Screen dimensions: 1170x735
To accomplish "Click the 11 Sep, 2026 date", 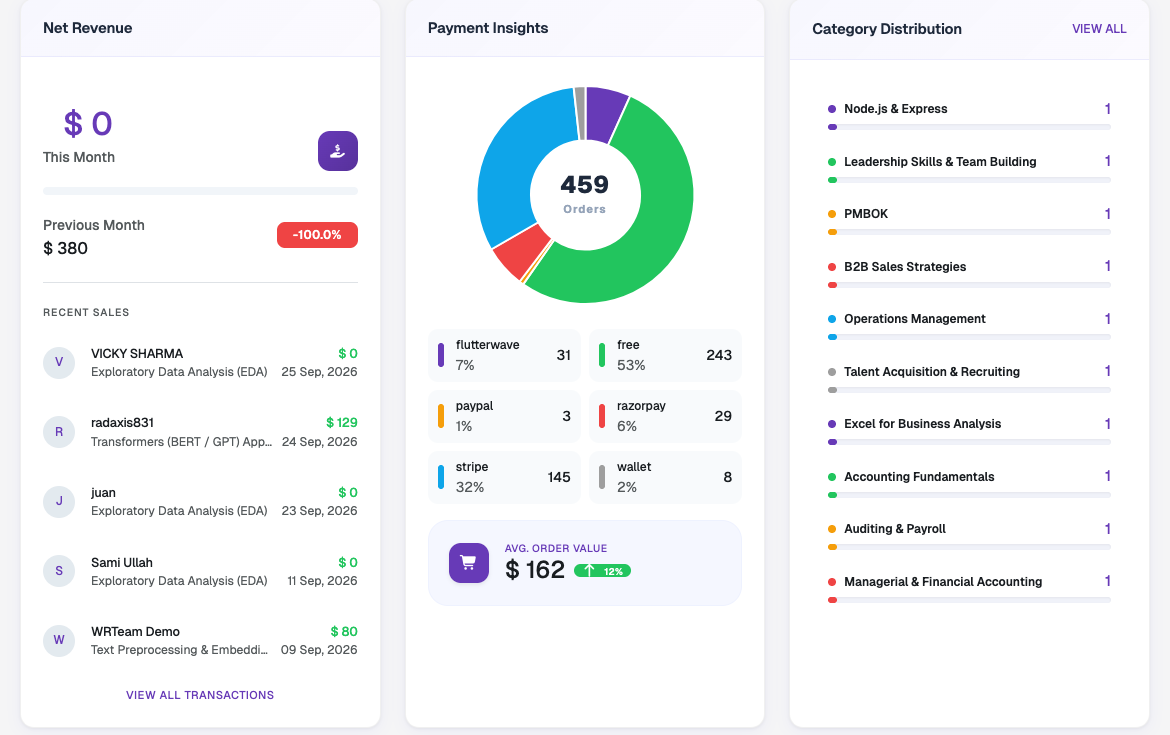I will [322, 581].
